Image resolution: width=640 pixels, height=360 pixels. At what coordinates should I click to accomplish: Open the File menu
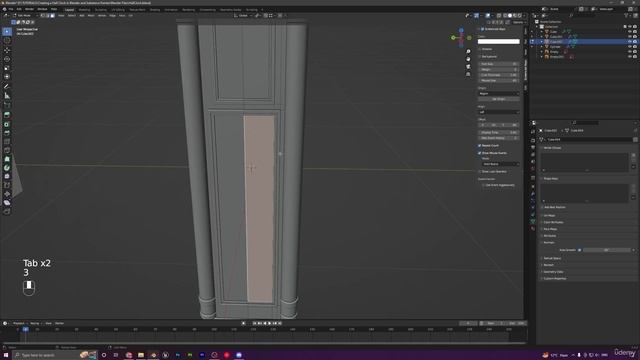coord(11,9)
